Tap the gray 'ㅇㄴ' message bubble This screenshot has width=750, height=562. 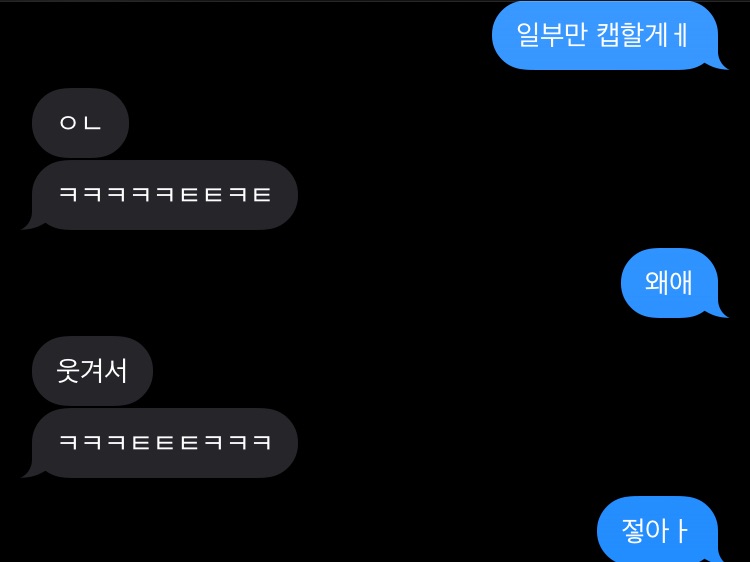80,123
